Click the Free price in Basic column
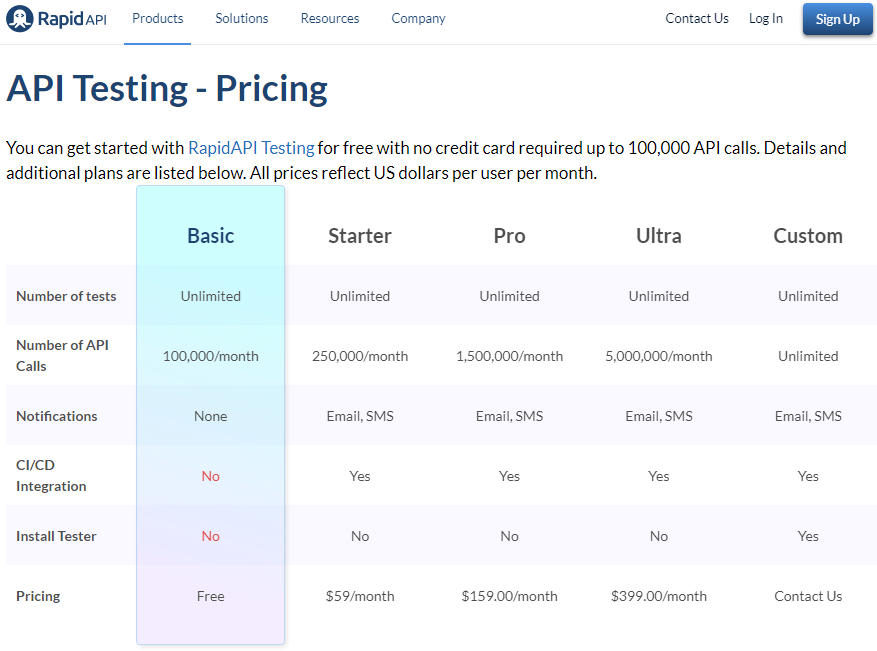The height and width of the screenshot is (651, 877). coord(210,596)
